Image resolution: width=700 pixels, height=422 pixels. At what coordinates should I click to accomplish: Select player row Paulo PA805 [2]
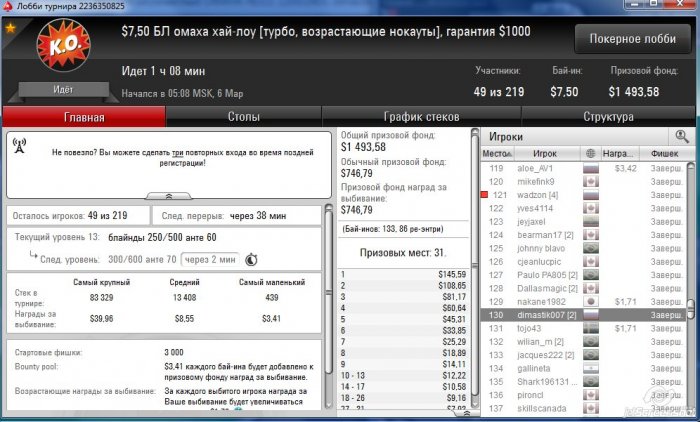pyautogui.click(x=583, y=275)
